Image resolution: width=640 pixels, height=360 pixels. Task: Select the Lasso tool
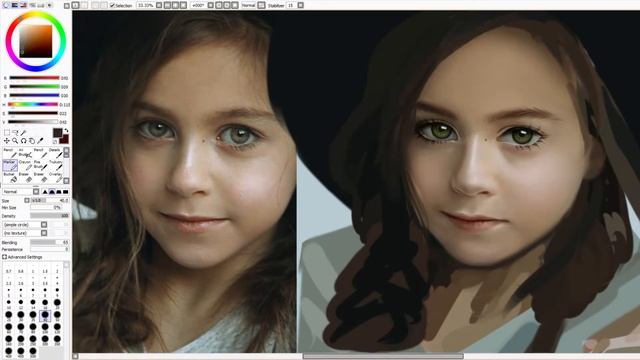tap(15, 133)
